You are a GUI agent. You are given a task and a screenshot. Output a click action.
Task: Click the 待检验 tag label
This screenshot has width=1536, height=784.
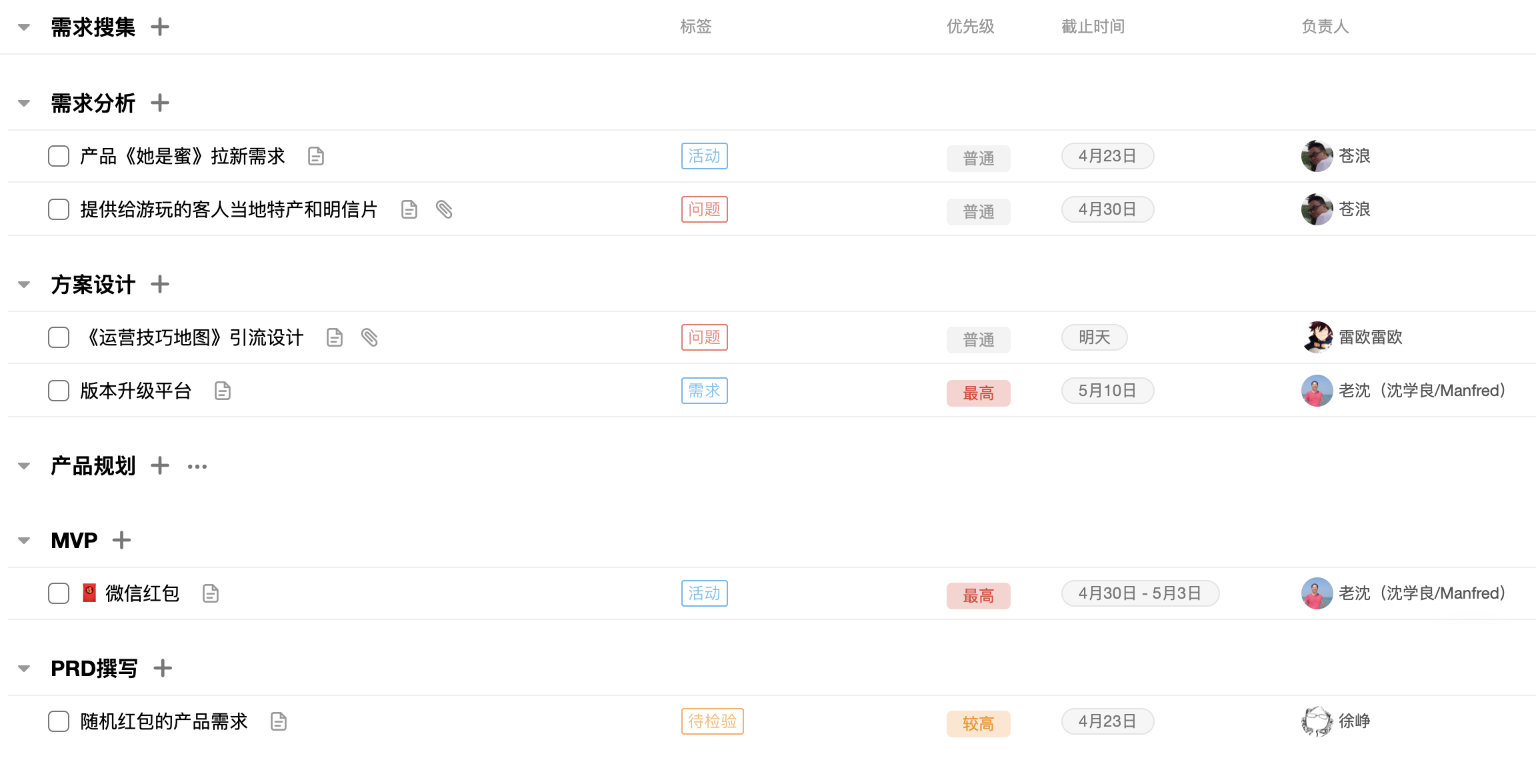712,721
